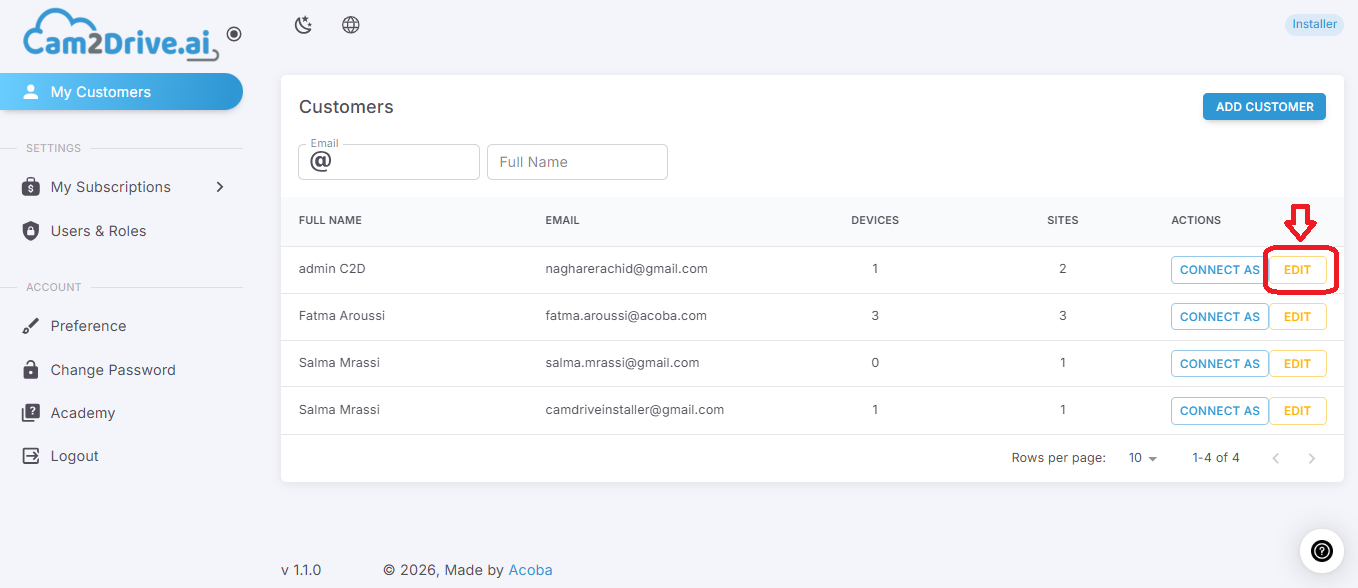Image resolution: width=1358 pixels, height=588 pixels.
Task: Expand My Subscriptions chevron arrow
Action: 220,187
